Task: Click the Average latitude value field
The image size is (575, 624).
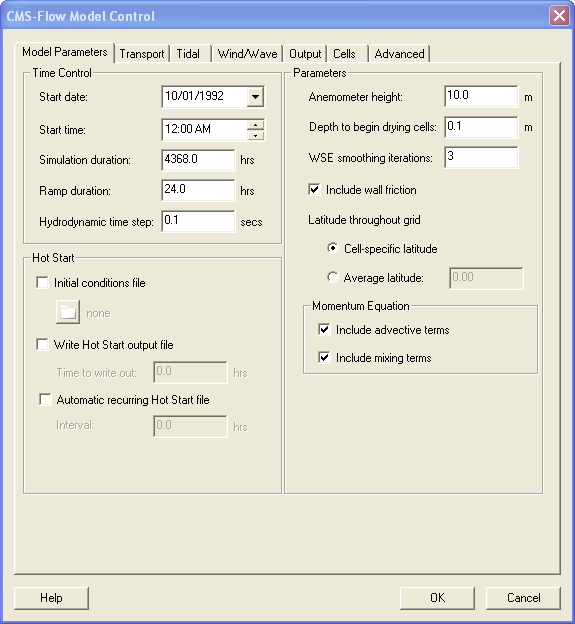Action: (x=486, y=278)
